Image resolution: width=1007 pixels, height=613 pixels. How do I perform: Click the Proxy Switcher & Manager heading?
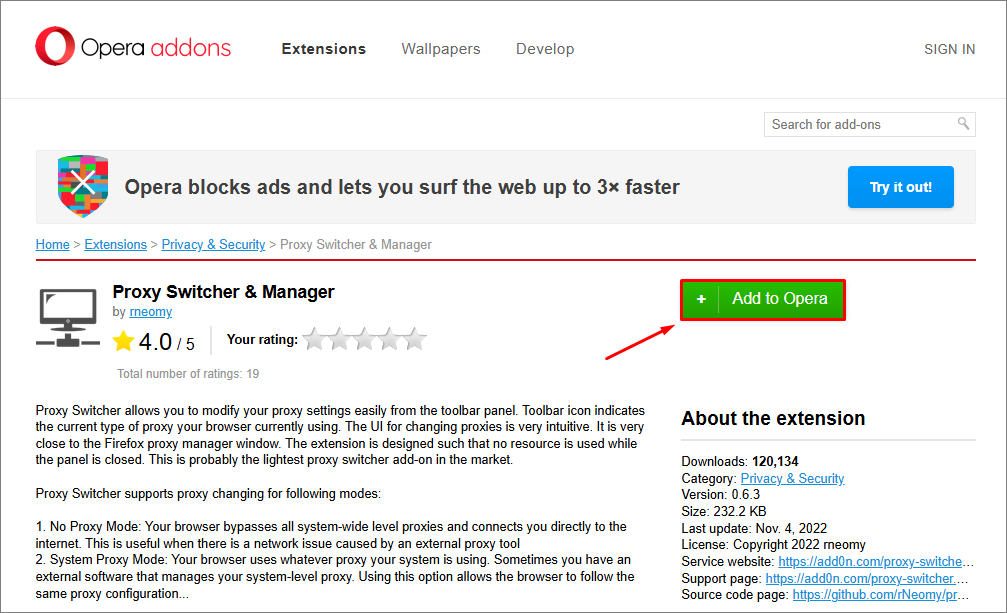tap(223, 292)
